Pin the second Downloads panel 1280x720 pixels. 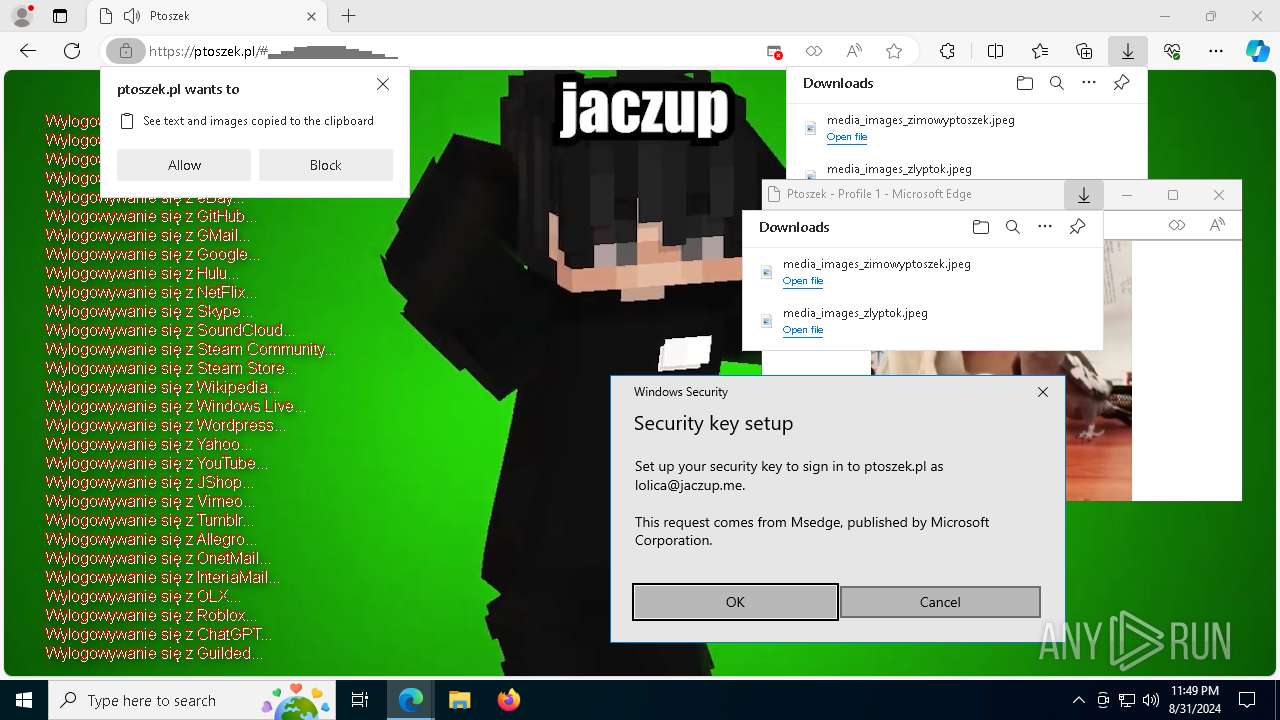point(1077,227)
